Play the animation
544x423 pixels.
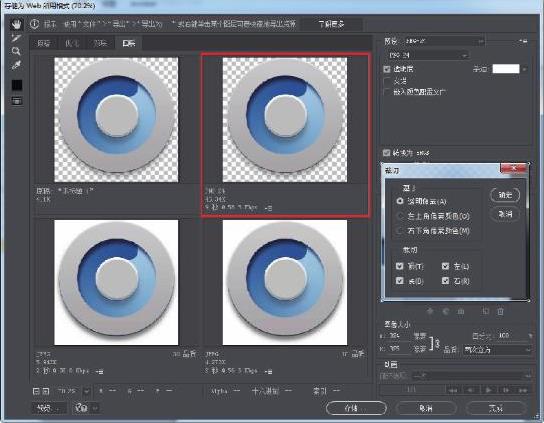[x=488, y=390]
